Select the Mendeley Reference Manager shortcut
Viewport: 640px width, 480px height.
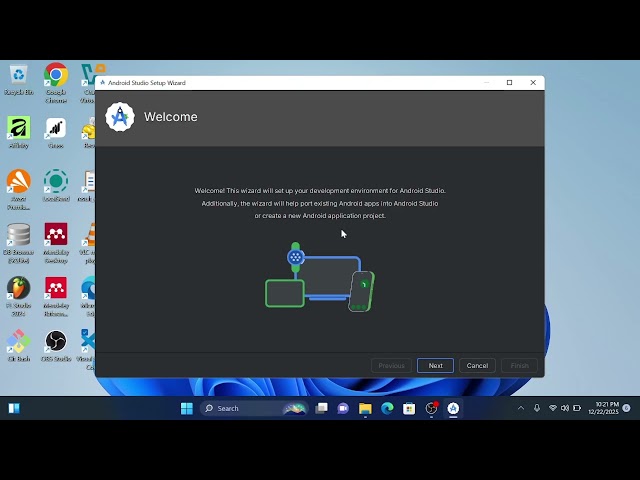[56, 297]
